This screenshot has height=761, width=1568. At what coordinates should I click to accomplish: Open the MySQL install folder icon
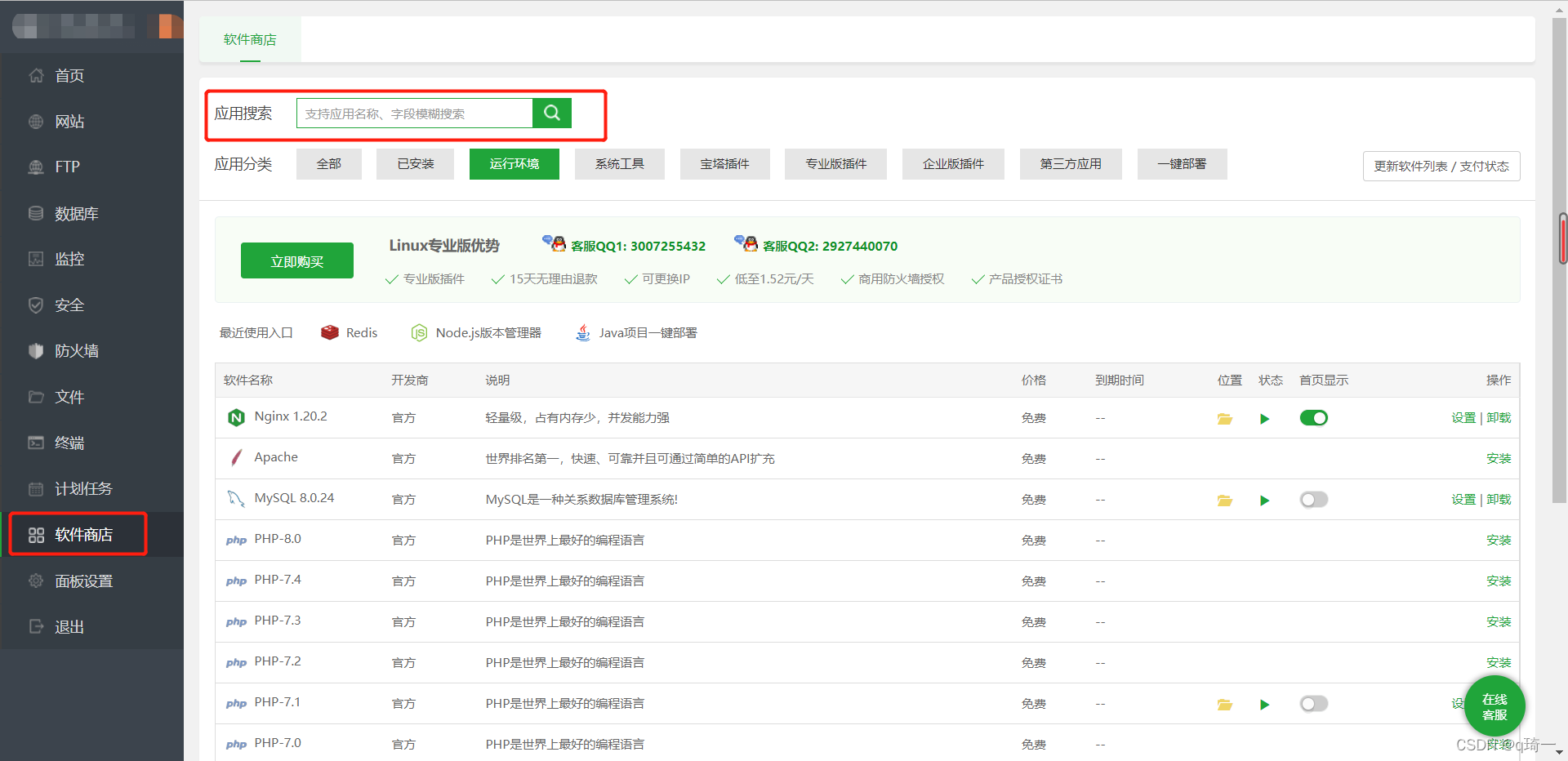click(x=1225, y=501)
